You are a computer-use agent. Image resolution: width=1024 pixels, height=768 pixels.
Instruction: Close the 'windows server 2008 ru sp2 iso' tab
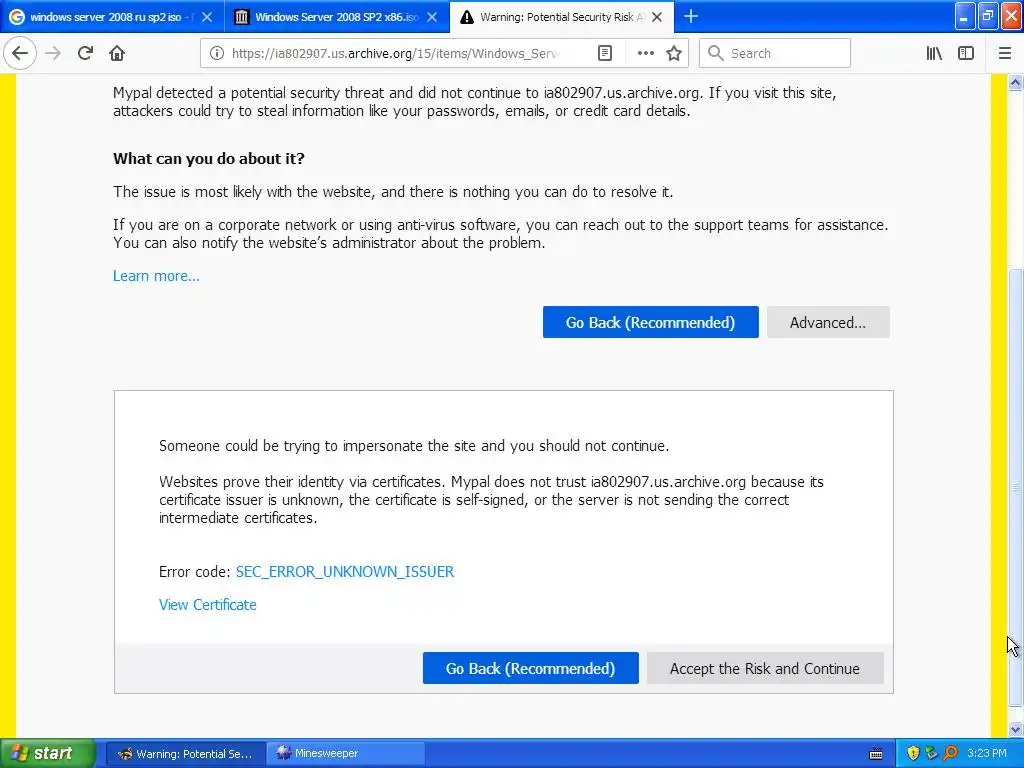(206, 17)
